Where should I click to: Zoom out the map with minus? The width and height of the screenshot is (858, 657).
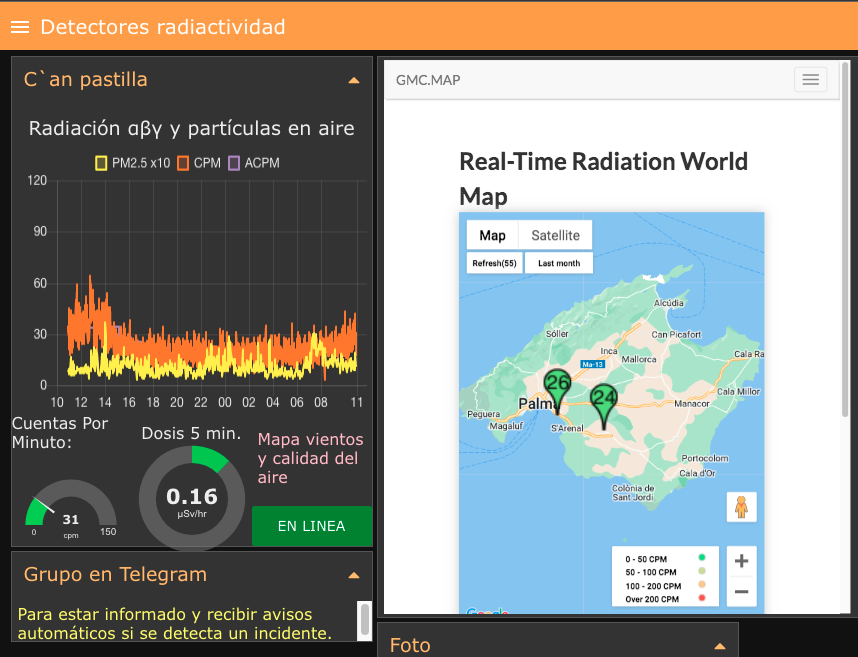(x=741, y=591)
